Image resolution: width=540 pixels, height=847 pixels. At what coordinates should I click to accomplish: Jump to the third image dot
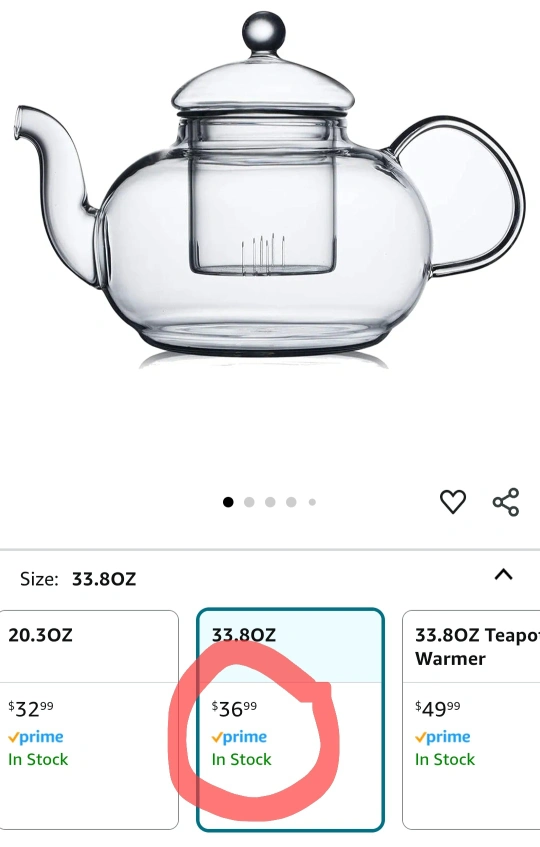point(270,502)
